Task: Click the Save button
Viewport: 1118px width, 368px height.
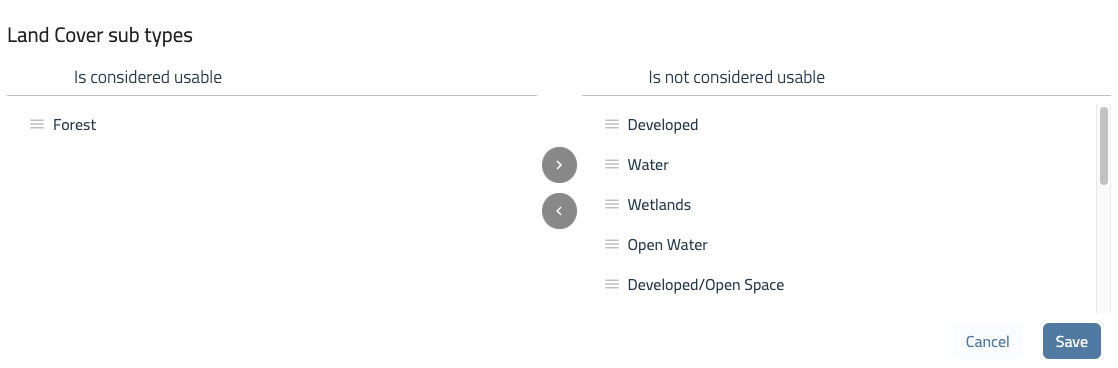Action: pyautogui.click(x=1071, y=341)
